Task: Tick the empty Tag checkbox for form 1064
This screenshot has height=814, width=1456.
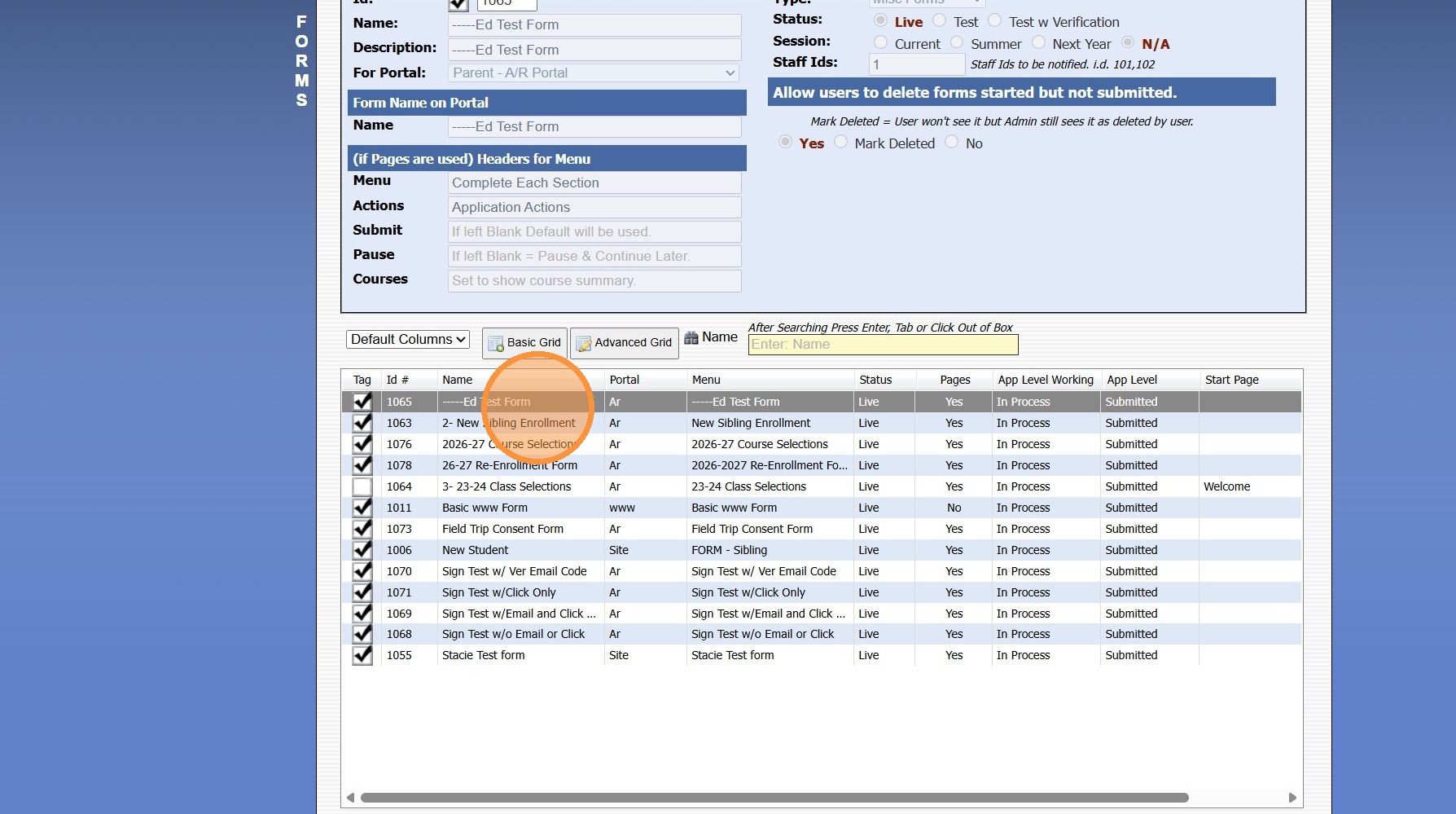Action: click(x=362, y=486)
